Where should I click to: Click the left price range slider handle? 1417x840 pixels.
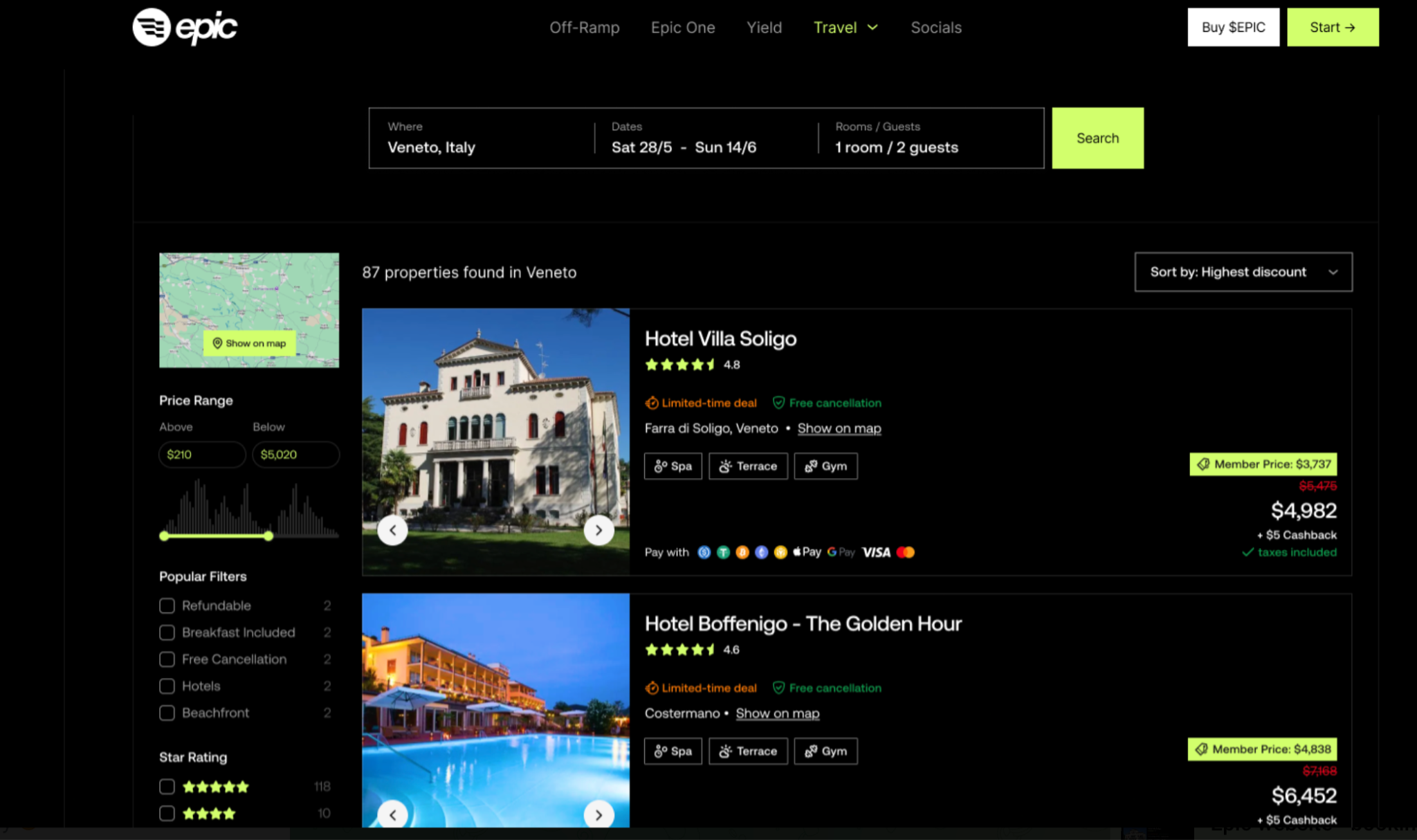(164, 536)
